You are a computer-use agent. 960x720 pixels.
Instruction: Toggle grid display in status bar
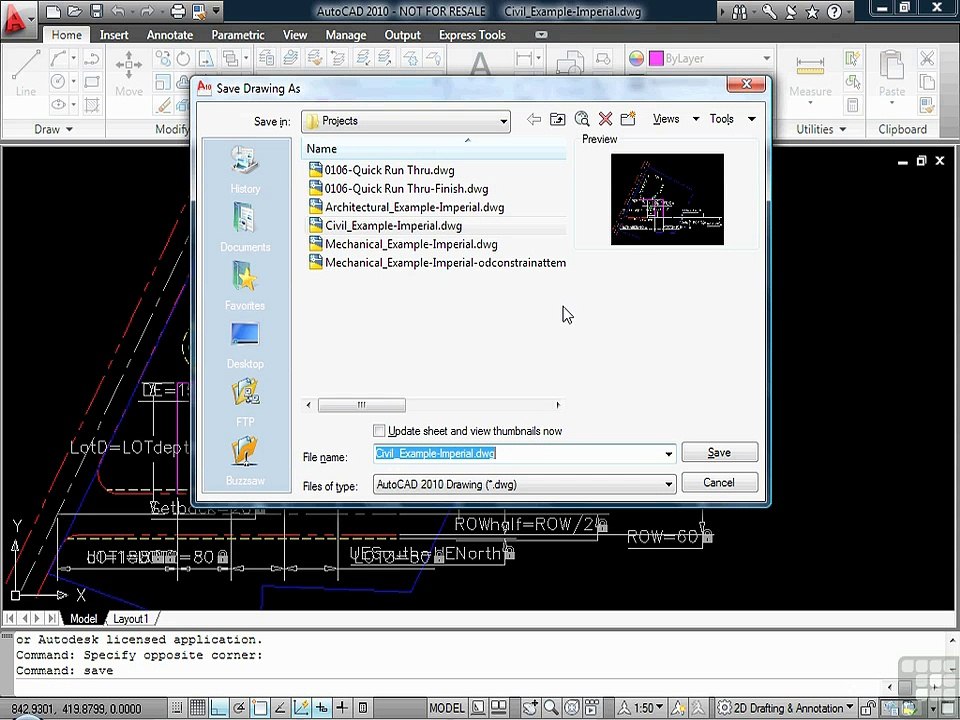198,708
